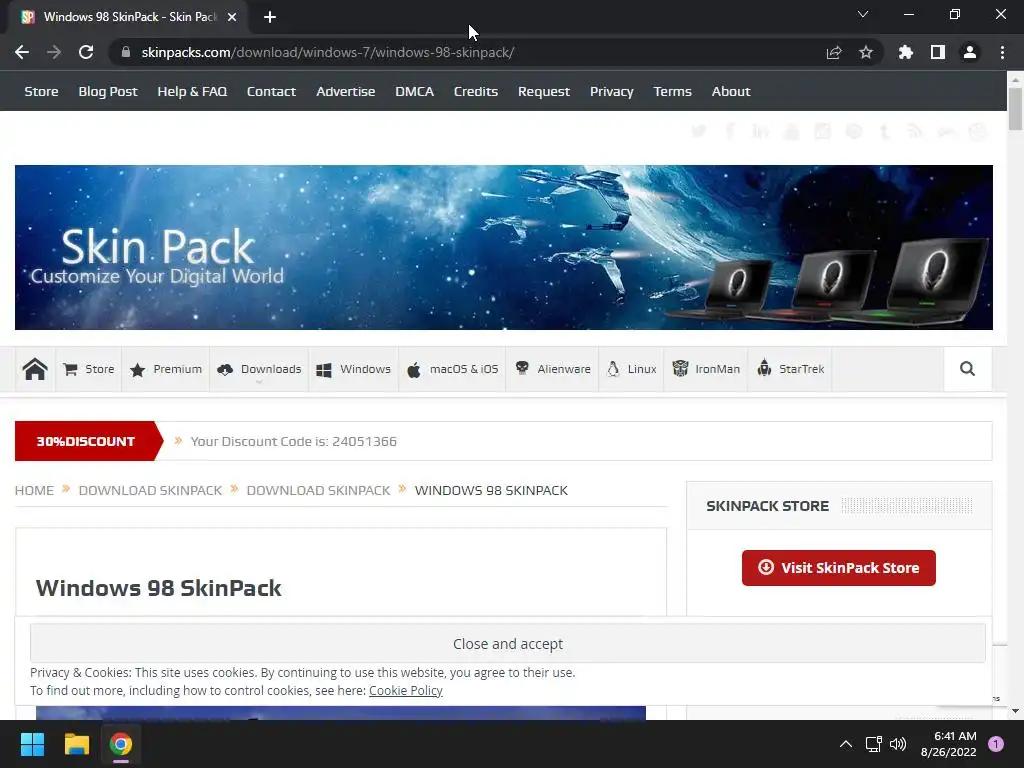1024x768 pixels.
Task: Bookmark this page with the star icon
Action: [x=866, y=52]
